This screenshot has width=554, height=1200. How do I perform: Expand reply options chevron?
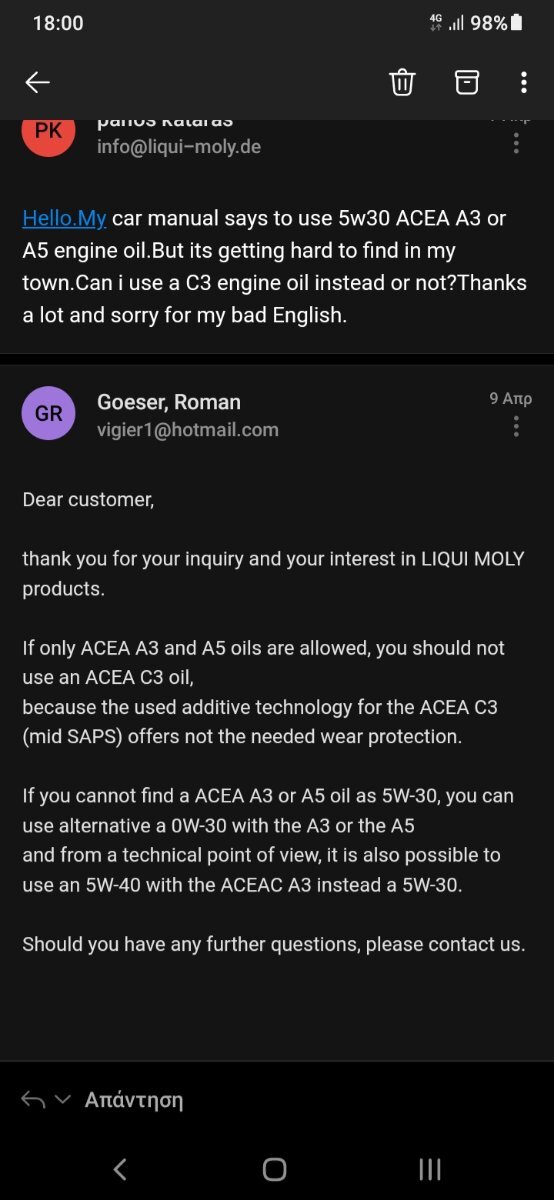[x=63, y=1100]
